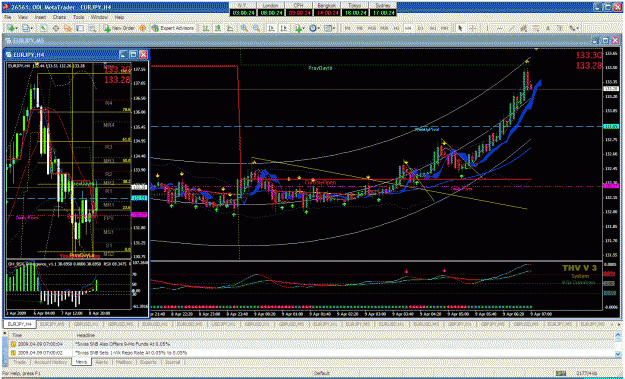The width and height of the screenshot is (625, 379).
Task: Open the Insert menu
Action: (40, 18)
